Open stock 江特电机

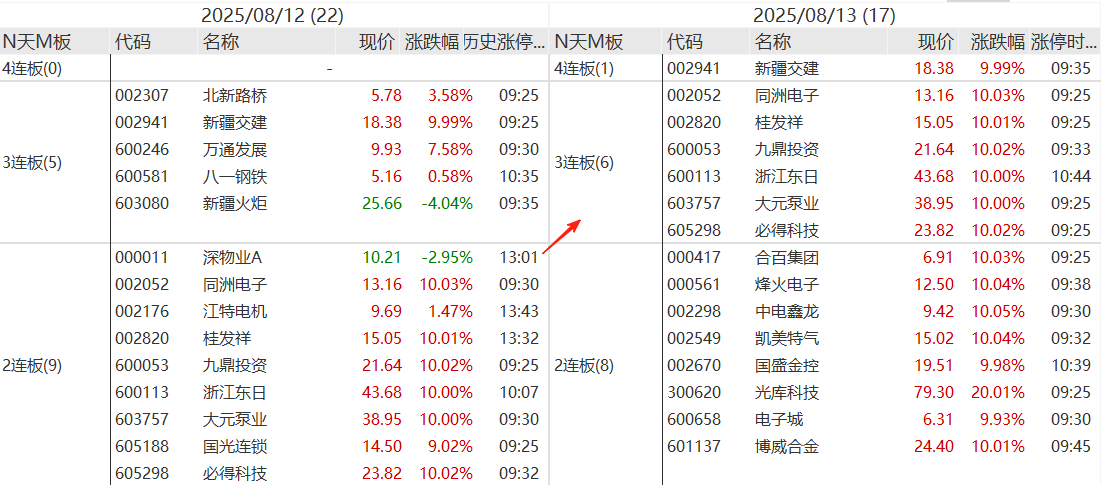coord(235,312)
